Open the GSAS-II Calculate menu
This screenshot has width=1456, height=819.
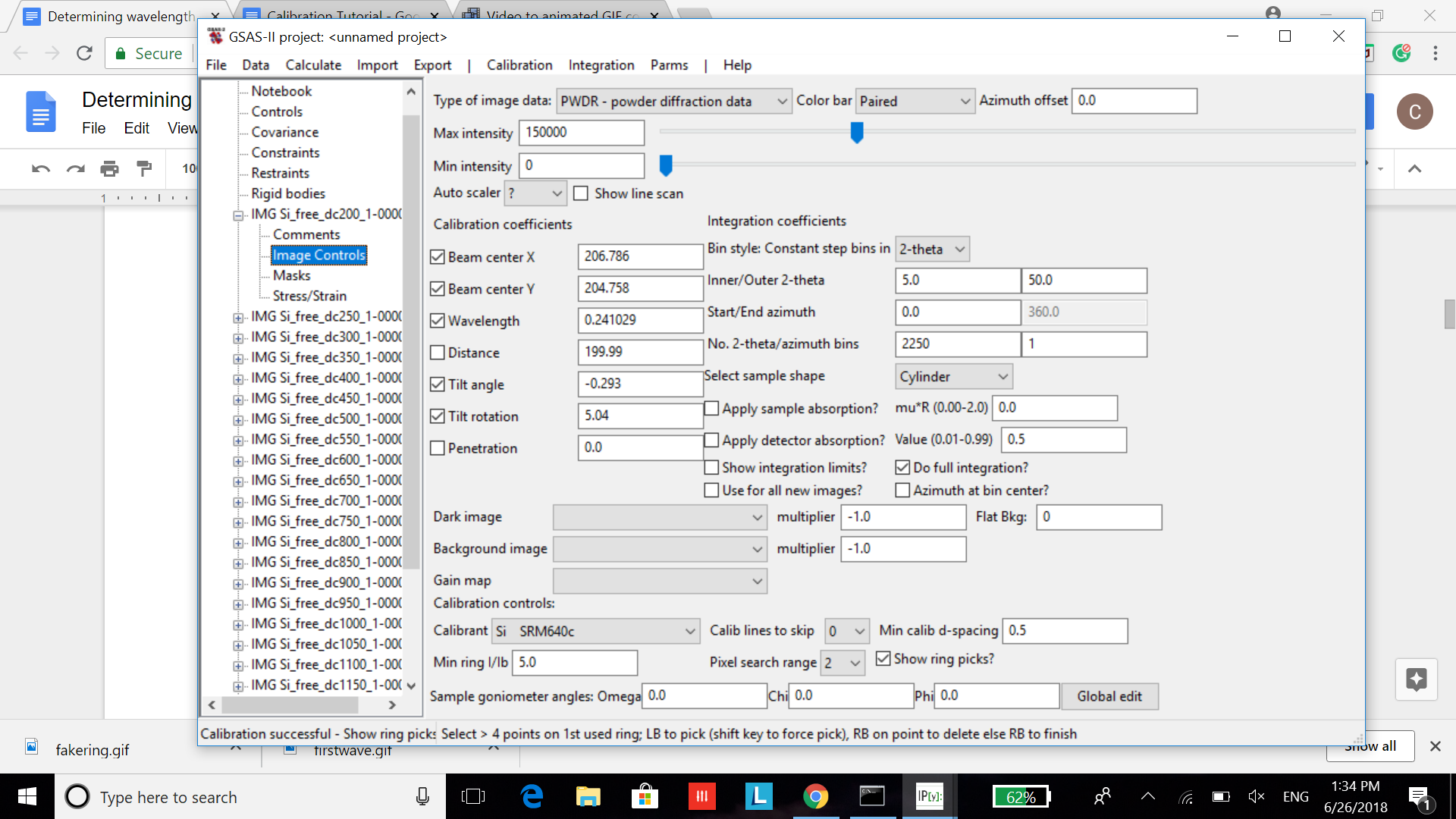[x=313, y=65]
